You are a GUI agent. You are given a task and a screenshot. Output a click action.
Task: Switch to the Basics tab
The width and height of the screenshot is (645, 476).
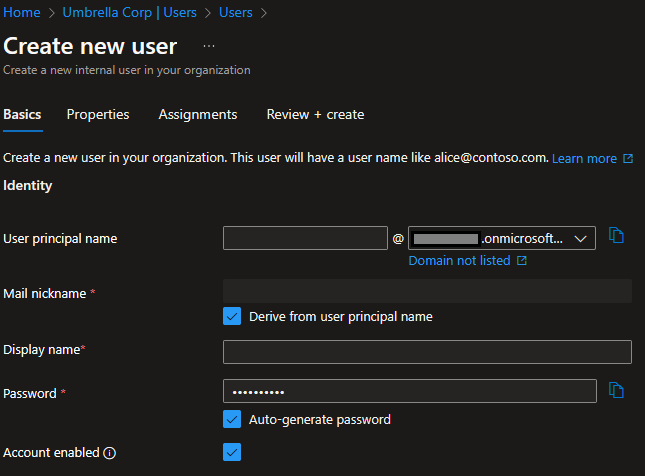click(22, 114)
